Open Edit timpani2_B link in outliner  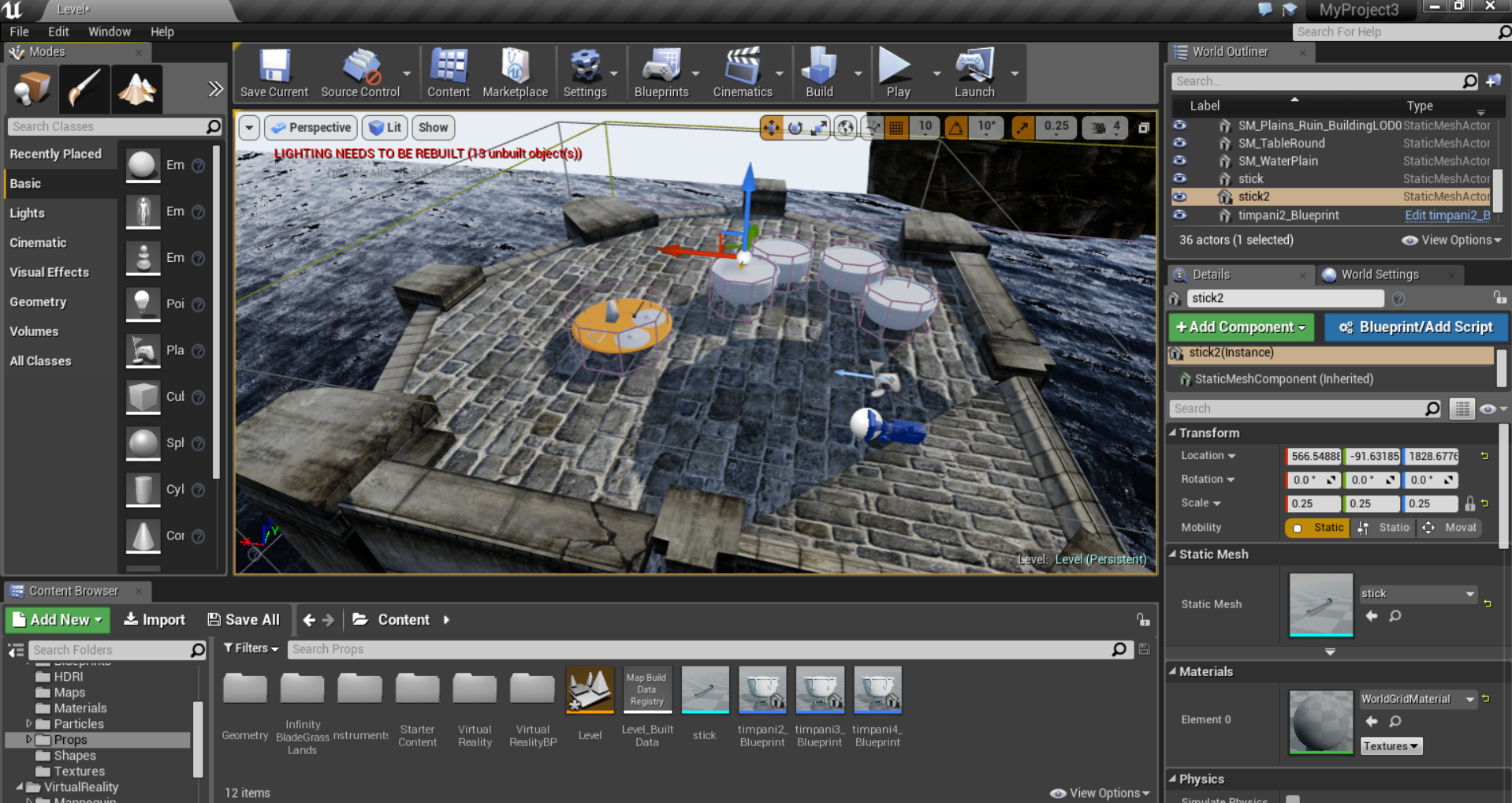point(1447,215)
